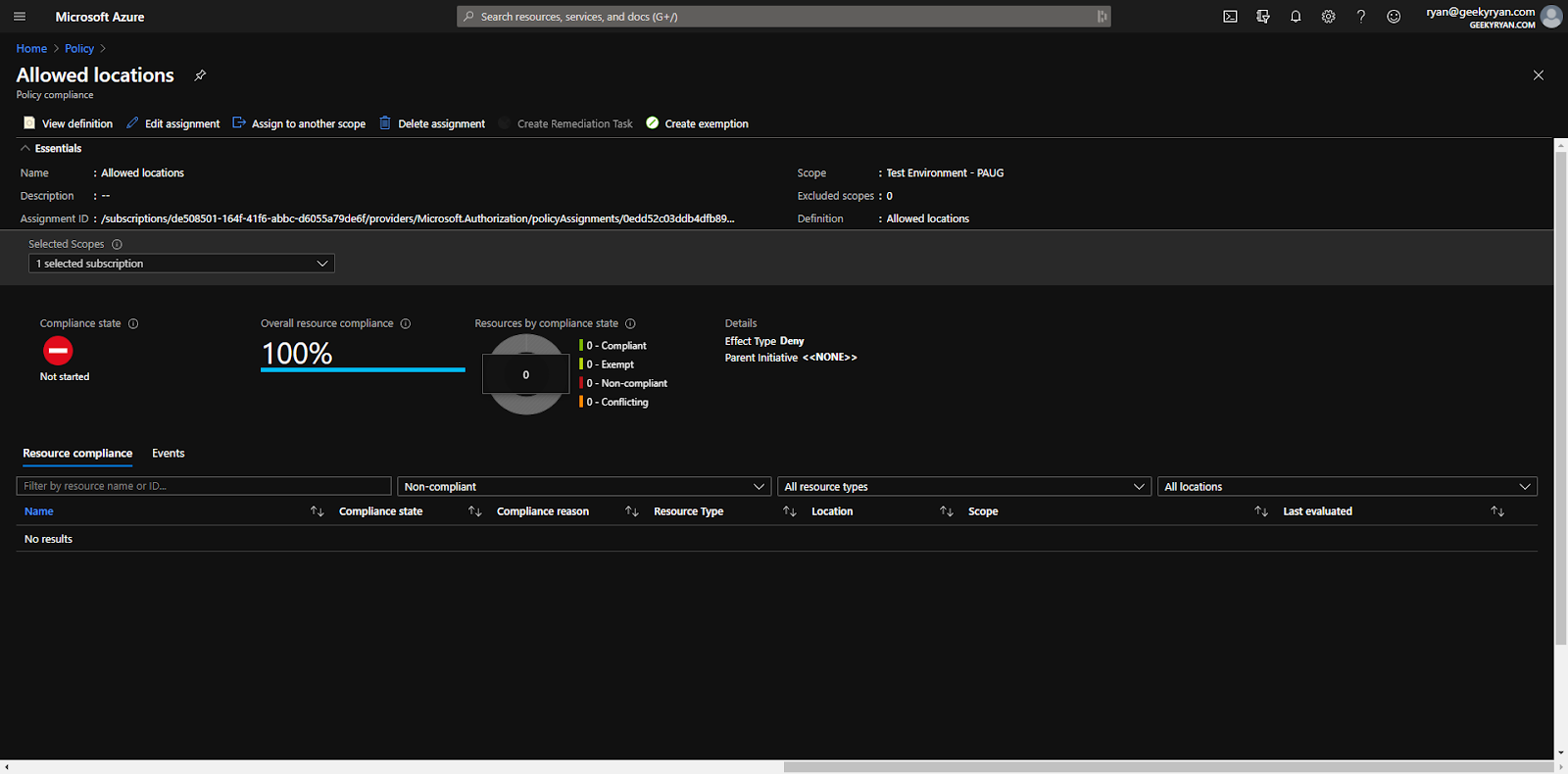Viewport: 1568px width, 774px height.
Task: Pin Allowed locations to dashboard
Action: tap(200, 75)
